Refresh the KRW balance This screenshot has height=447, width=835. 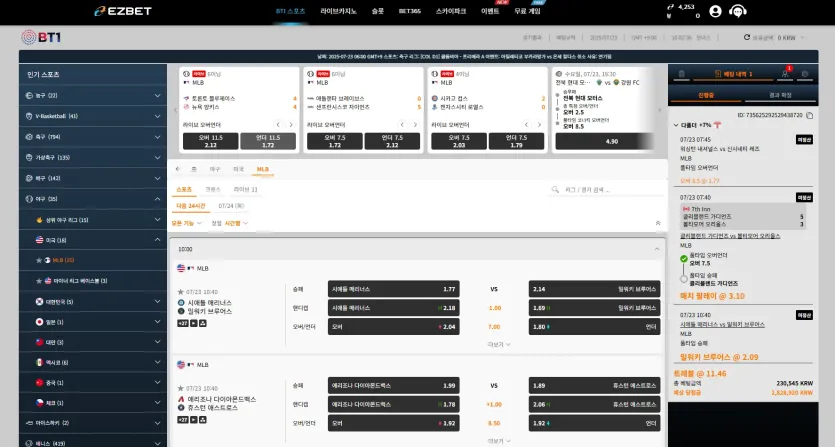[747, 37]
